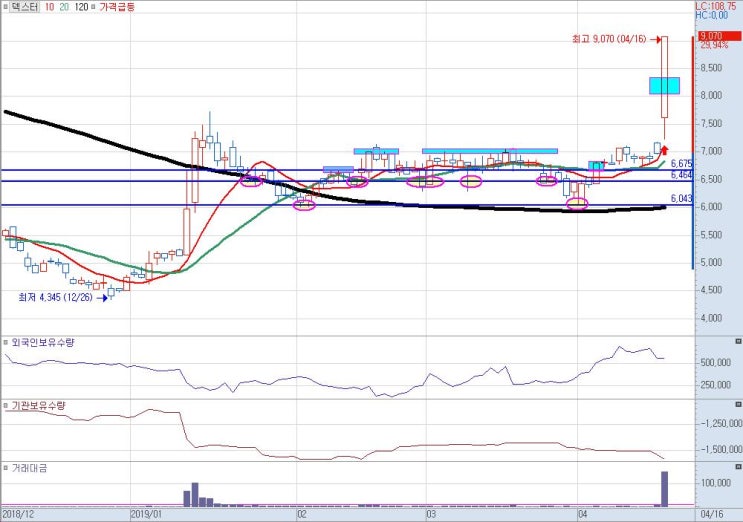Click the 2019/01 date axis label

pos(146,514)
